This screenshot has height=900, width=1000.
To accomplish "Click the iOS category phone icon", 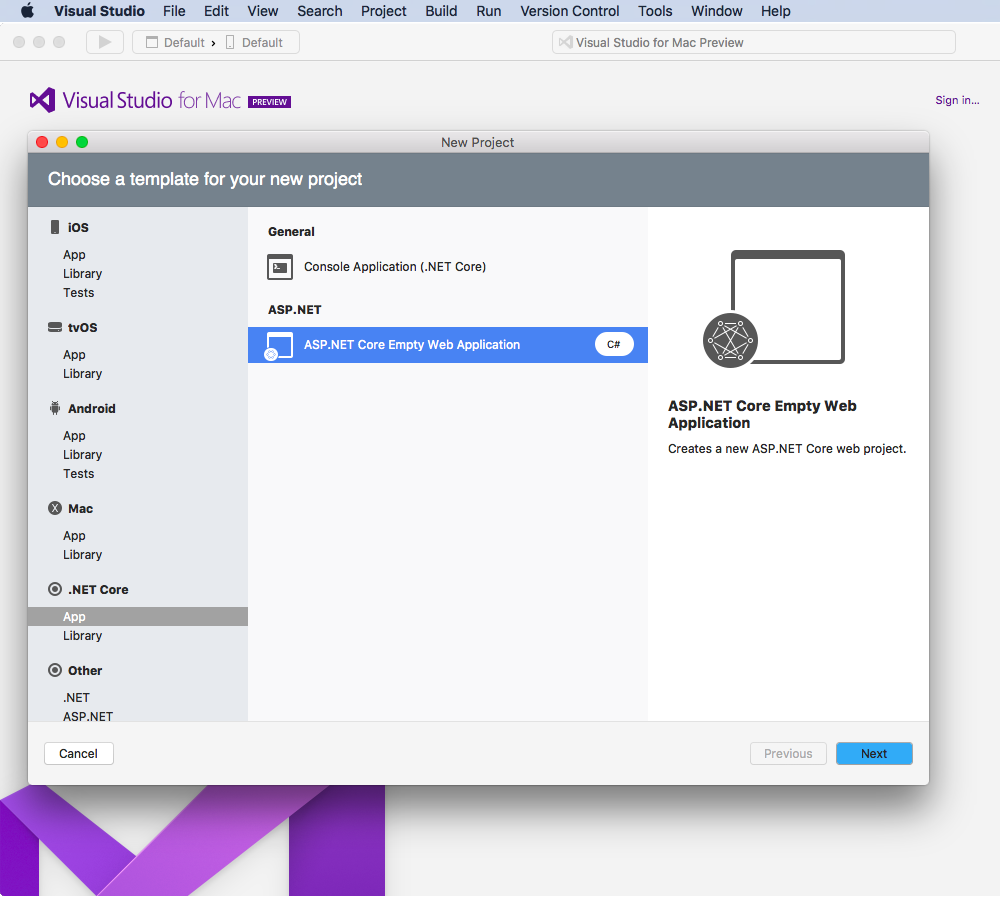I will point(55,227).
